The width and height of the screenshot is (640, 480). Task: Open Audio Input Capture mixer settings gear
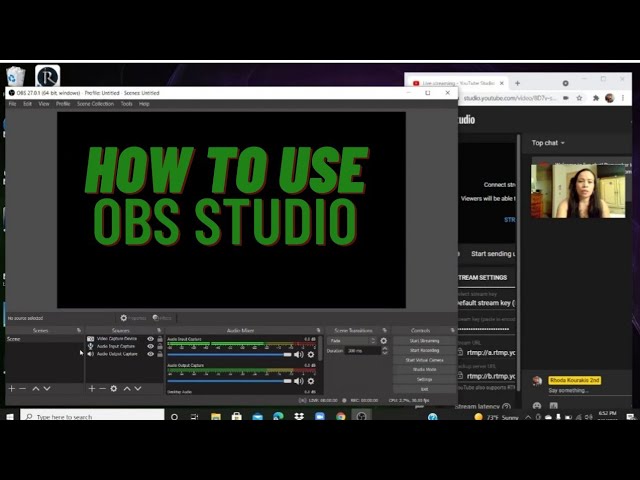(311, 355)
